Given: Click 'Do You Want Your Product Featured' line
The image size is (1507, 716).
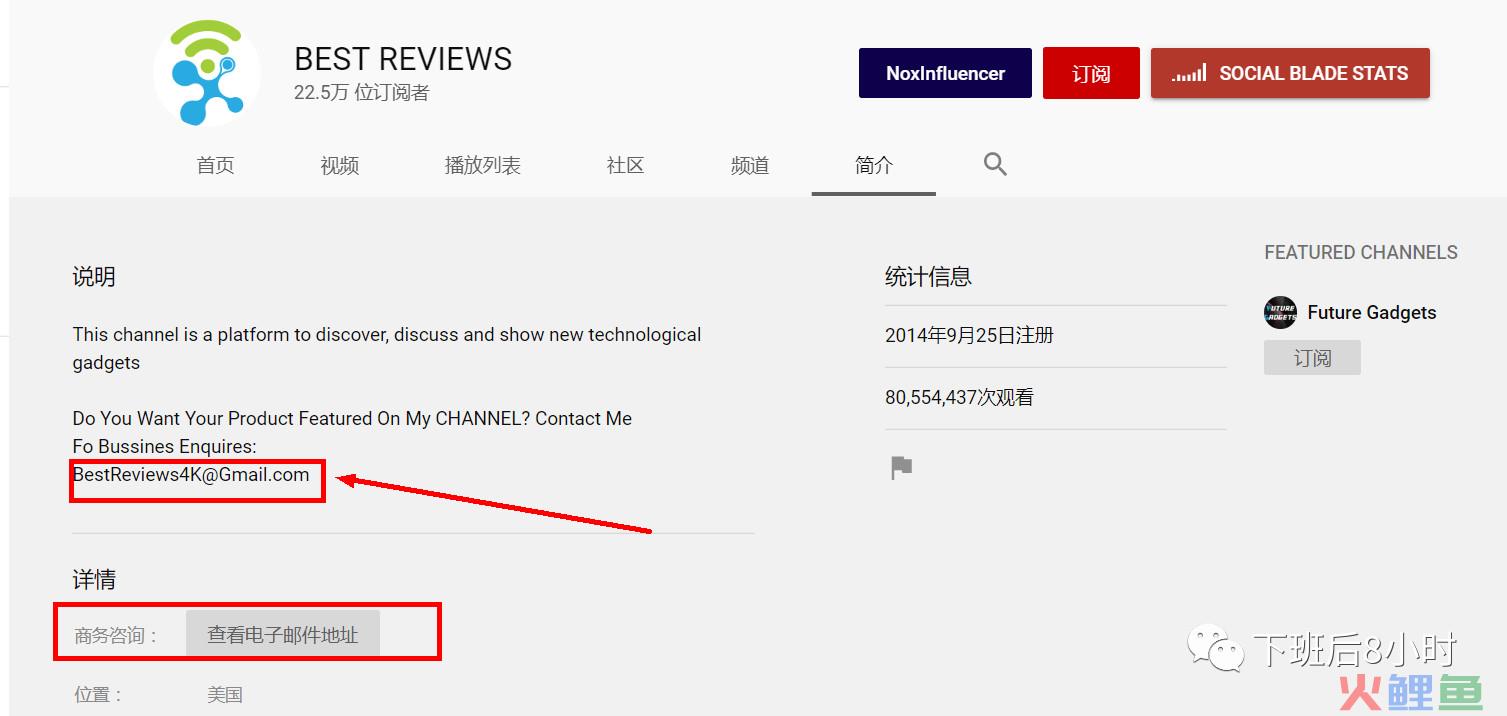Looking at the screenshot, I should point(352,419).
